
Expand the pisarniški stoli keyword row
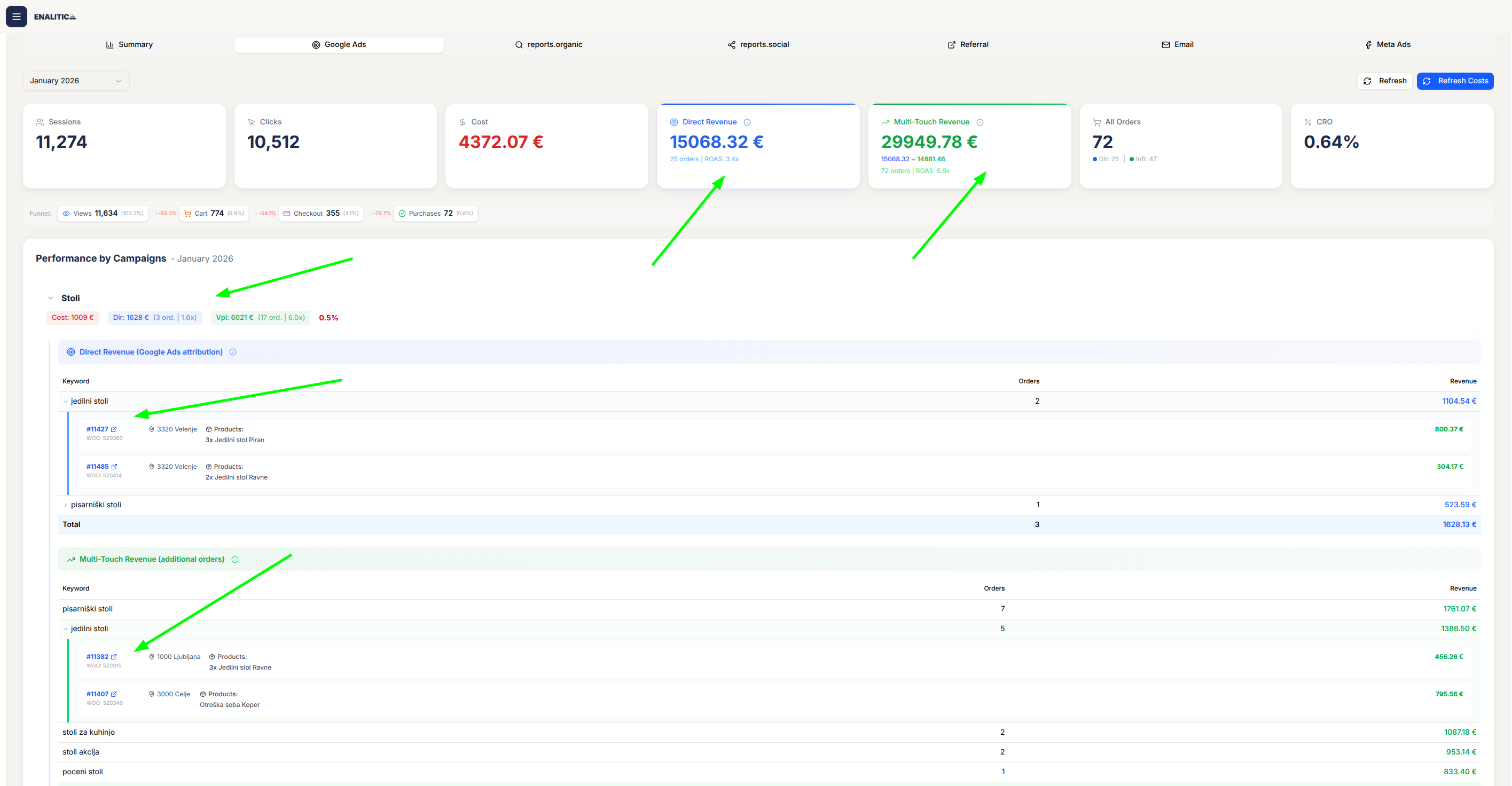coord(65,504)
